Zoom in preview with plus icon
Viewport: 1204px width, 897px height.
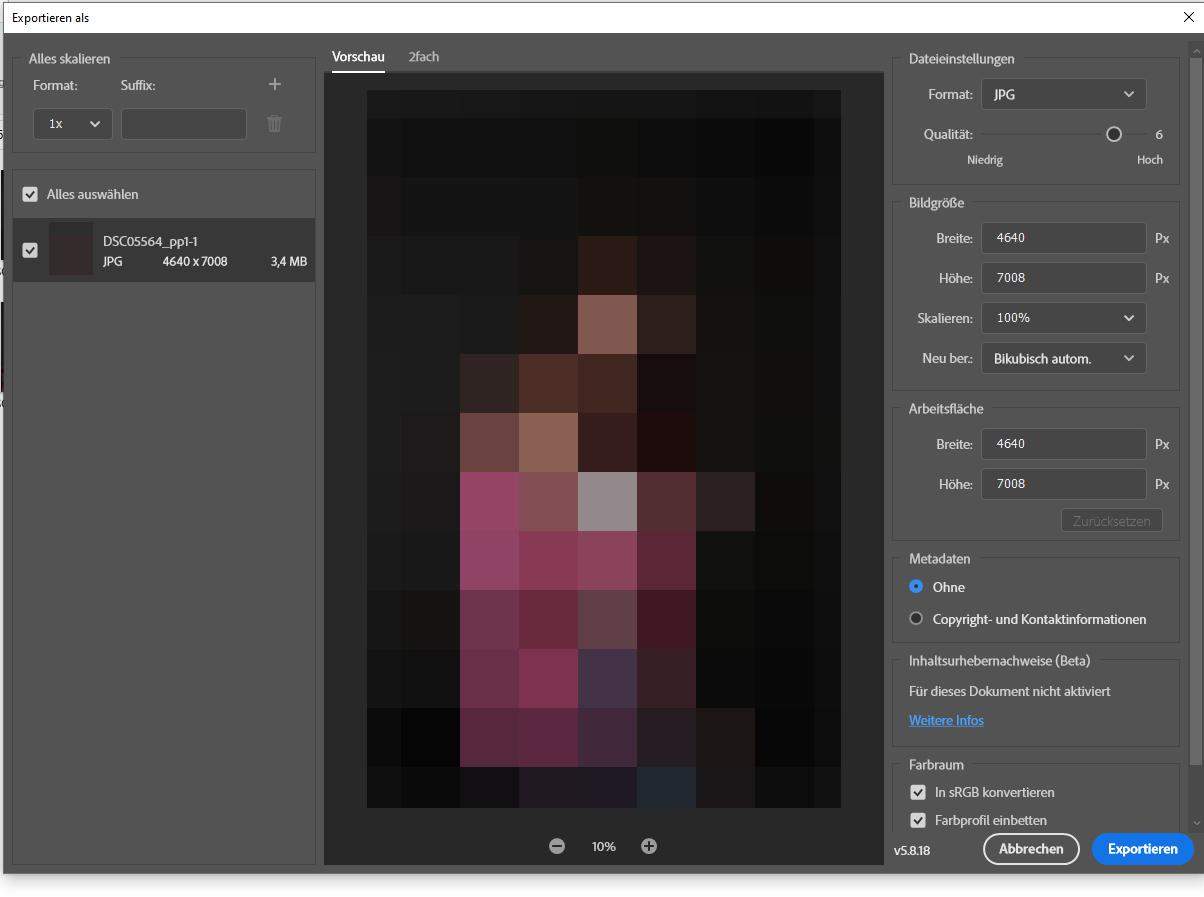649,846
